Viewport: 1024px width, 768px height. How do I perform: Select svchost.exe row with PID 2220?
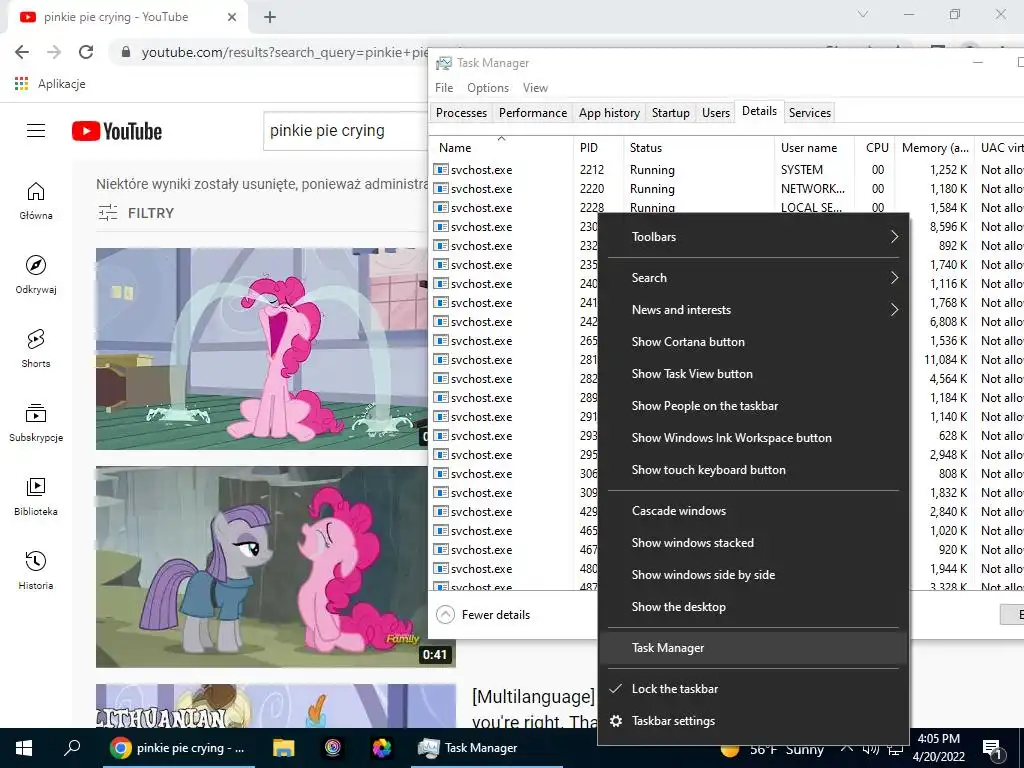(x=726, y=189)
